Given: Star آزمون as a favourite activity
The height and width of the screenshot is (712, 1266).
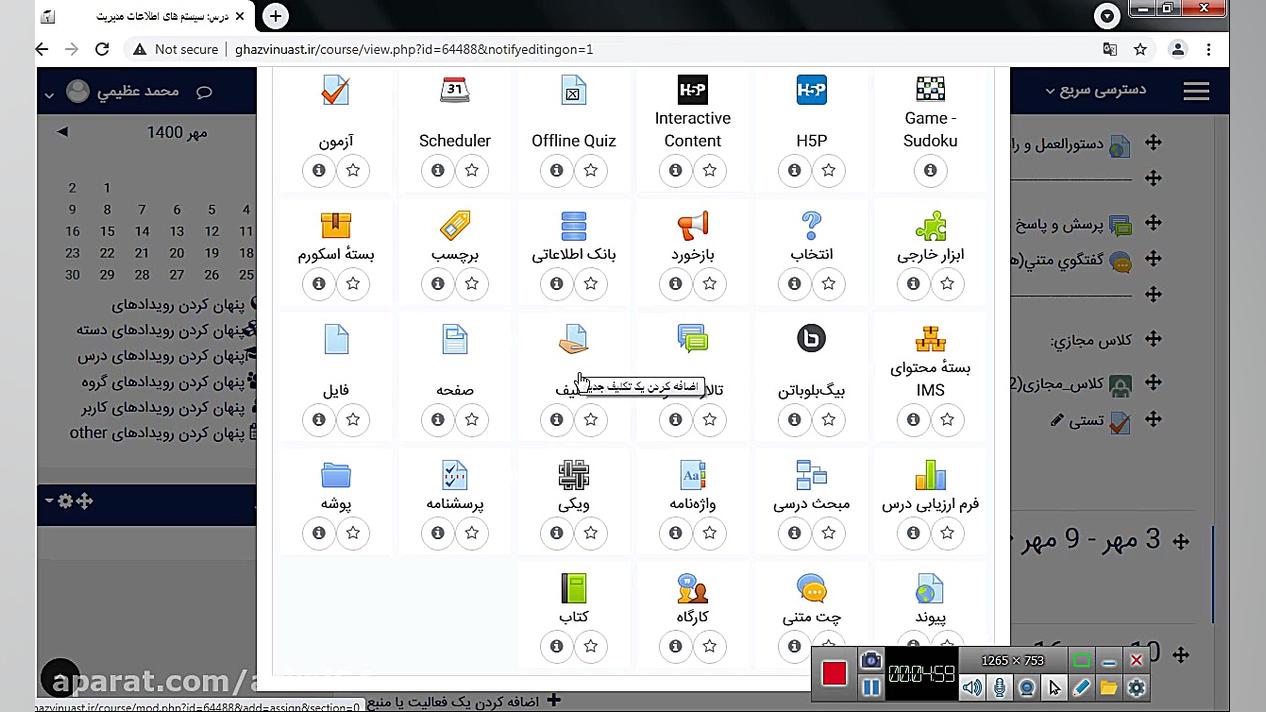Looking at the screenshot, I should (353, 171).
